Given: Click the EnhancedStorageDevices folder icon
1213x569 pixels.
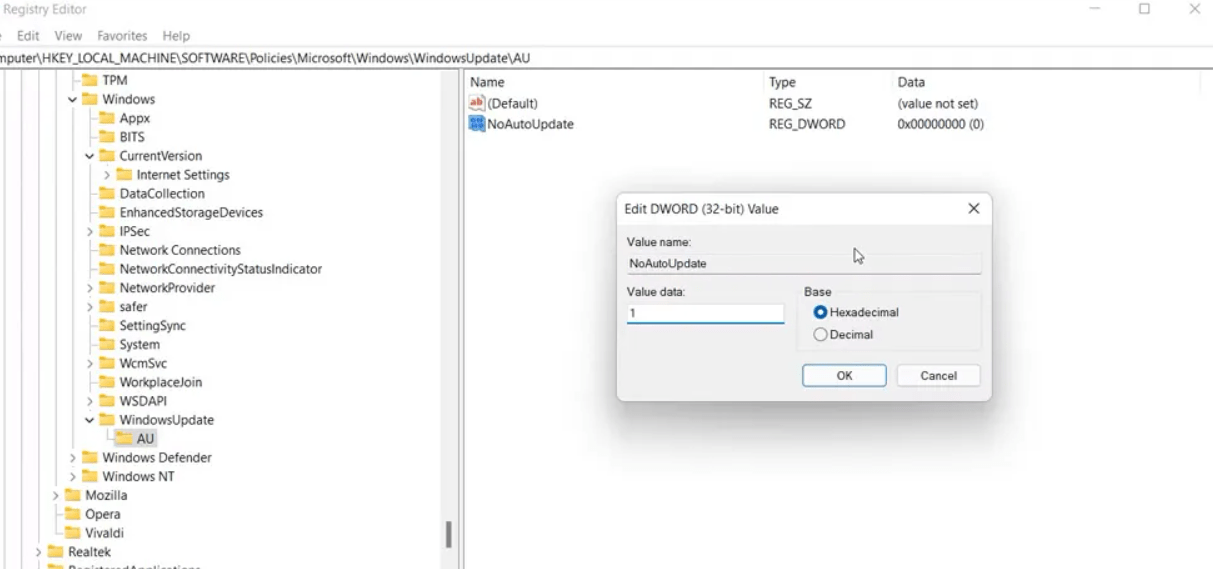Looking at the screenshot, I should (x=107, y=213).
